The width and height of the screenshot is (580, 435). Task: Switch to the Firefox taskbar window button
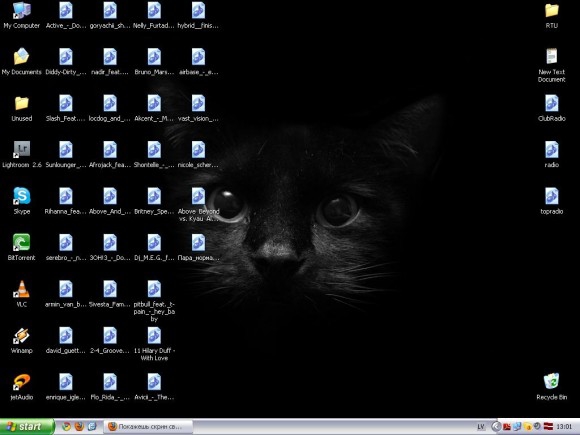(149, 427)
